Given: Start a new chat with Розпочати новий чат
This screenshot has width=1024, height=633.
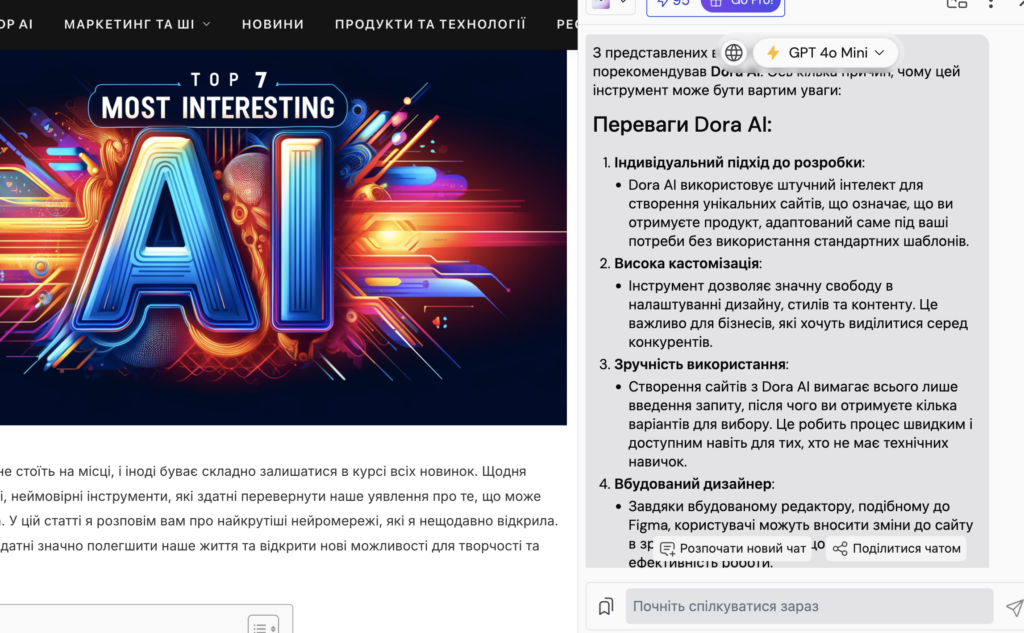Looking at the screenshot, I should [733, 548].
